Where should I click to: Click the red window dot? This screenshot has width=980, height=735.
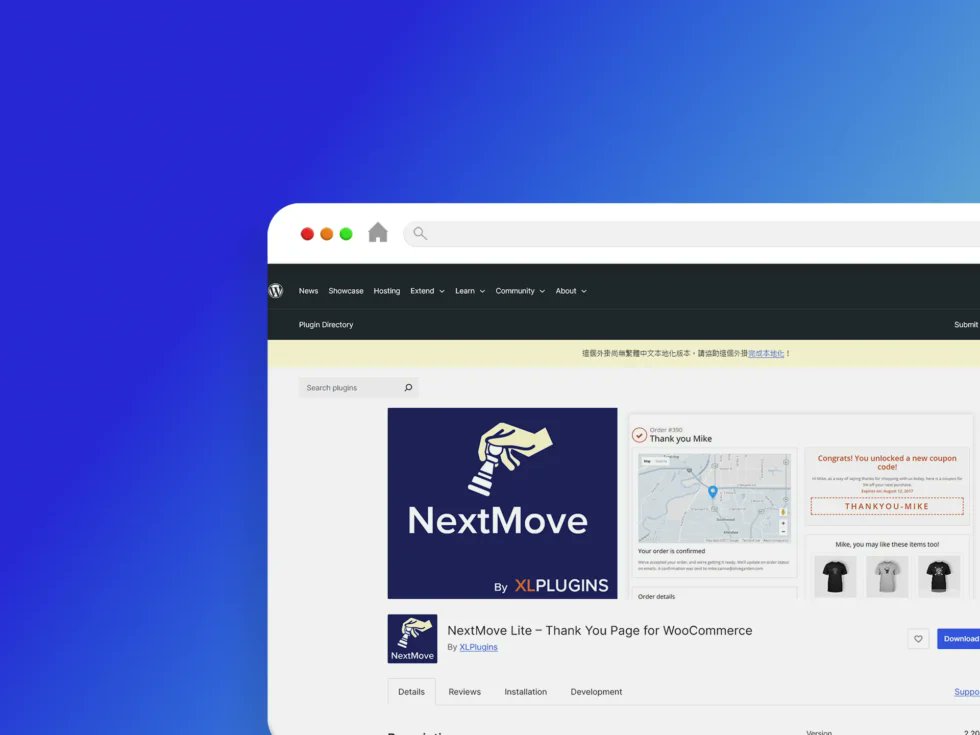coord(307,234)
